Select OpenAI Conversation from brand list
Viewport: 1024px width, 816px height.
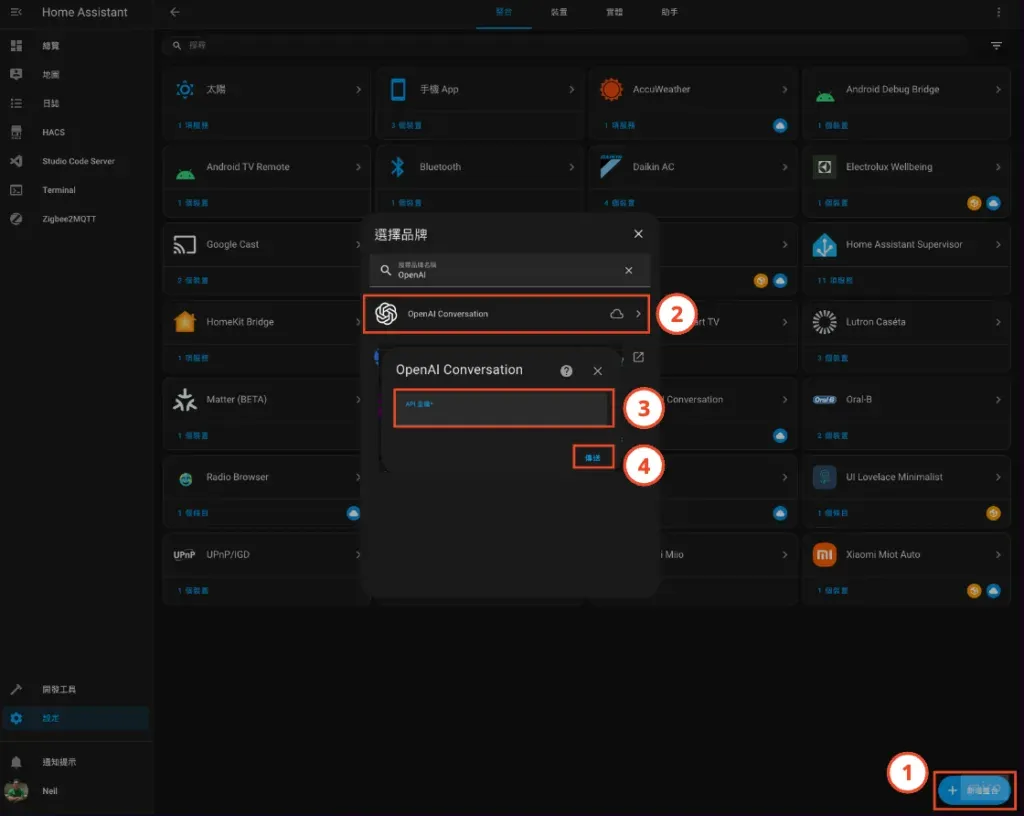tap(506, 314)
